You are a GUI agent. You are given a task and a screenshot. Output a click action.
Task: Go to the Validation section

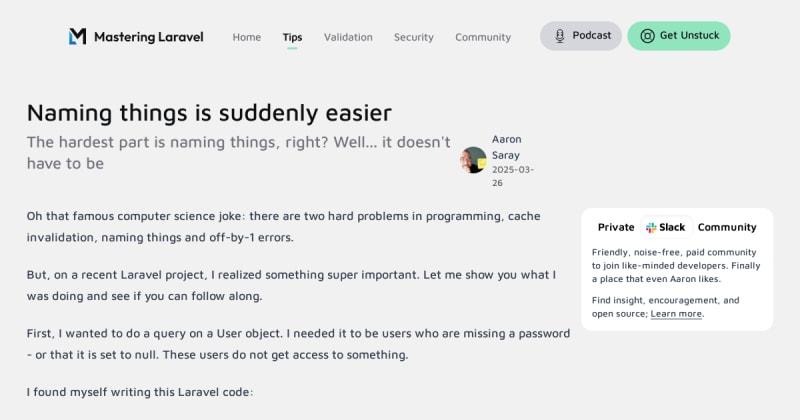tap(348, 37)
